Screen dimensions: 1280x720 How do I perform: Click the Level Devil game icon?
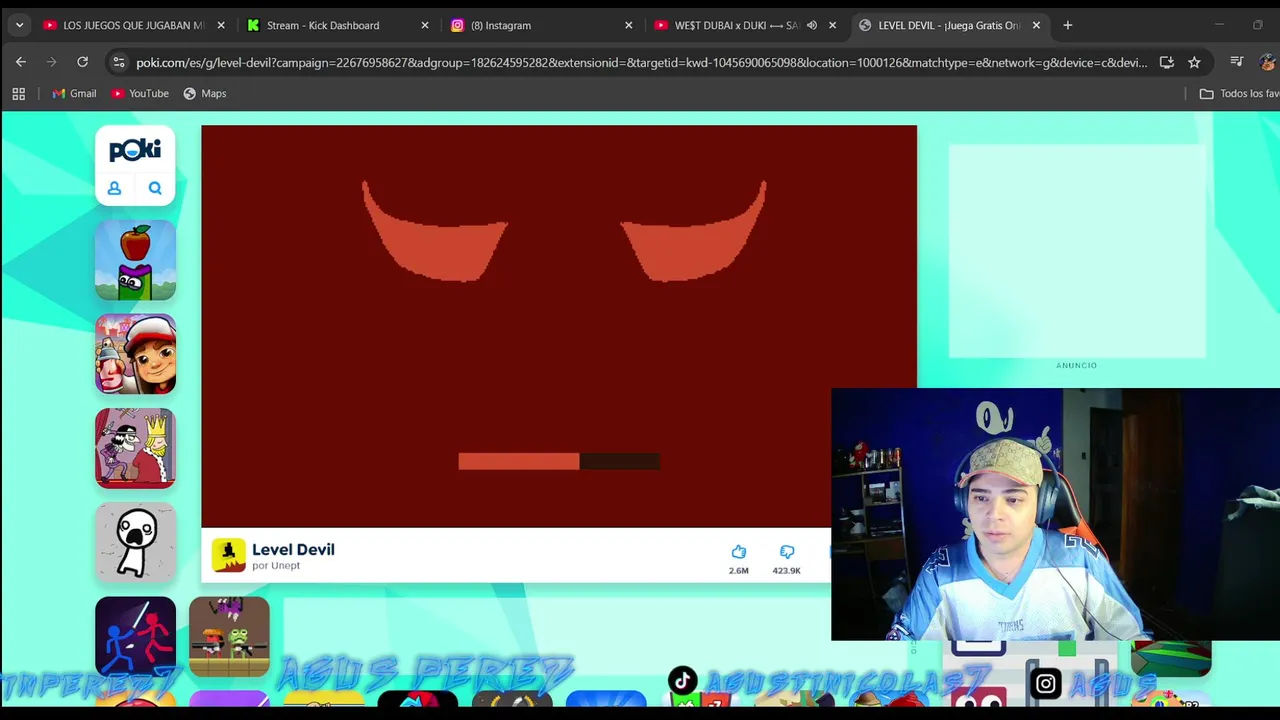(228, 556)
